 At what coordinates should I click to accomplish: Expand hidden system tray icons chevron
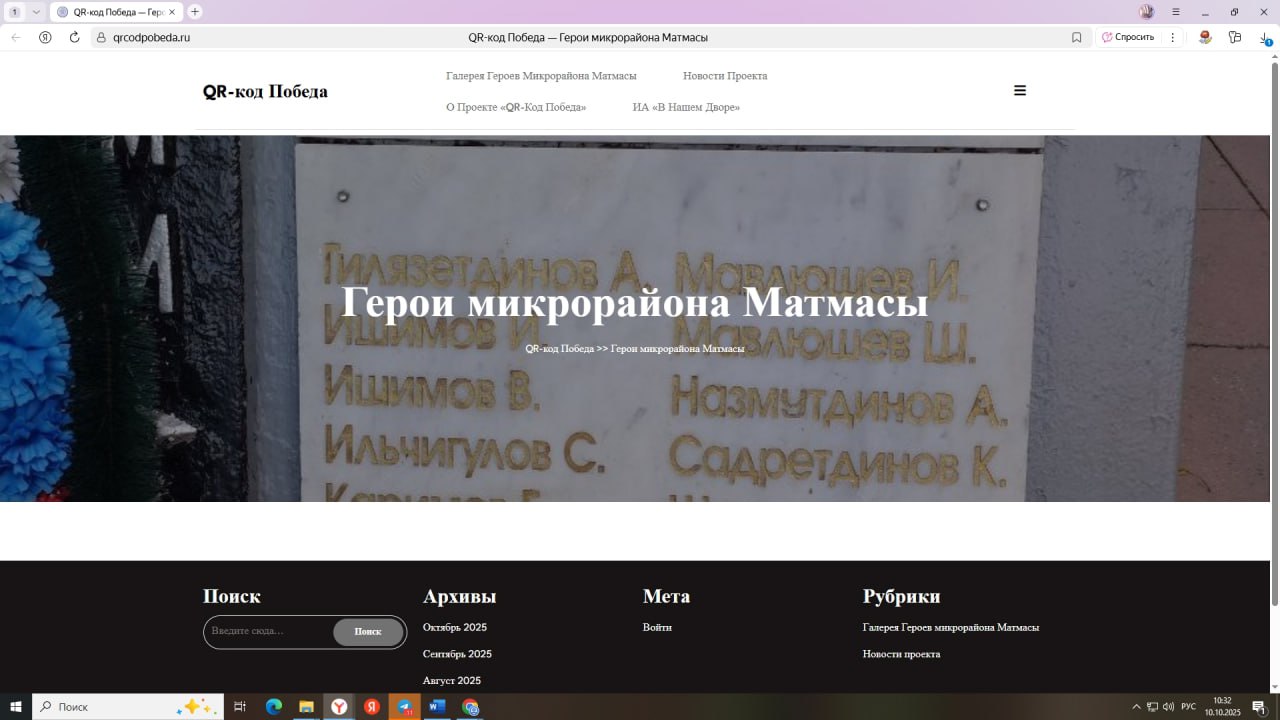pos(1136,707)
